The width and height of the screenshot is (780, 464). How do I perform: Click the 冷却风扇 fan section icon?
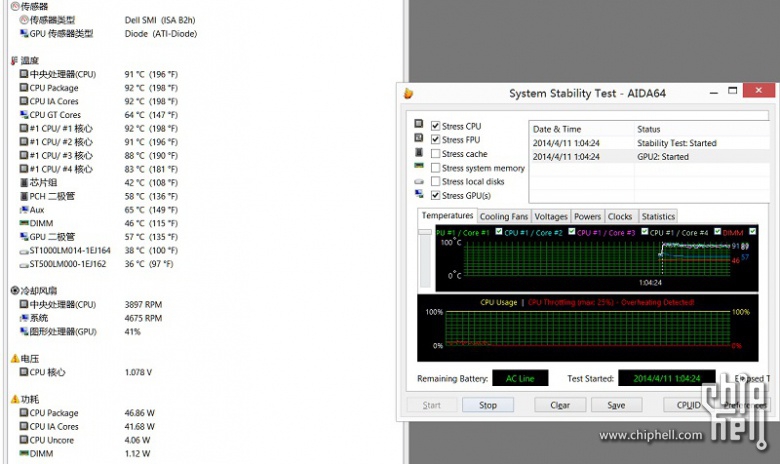click(14, 291)
